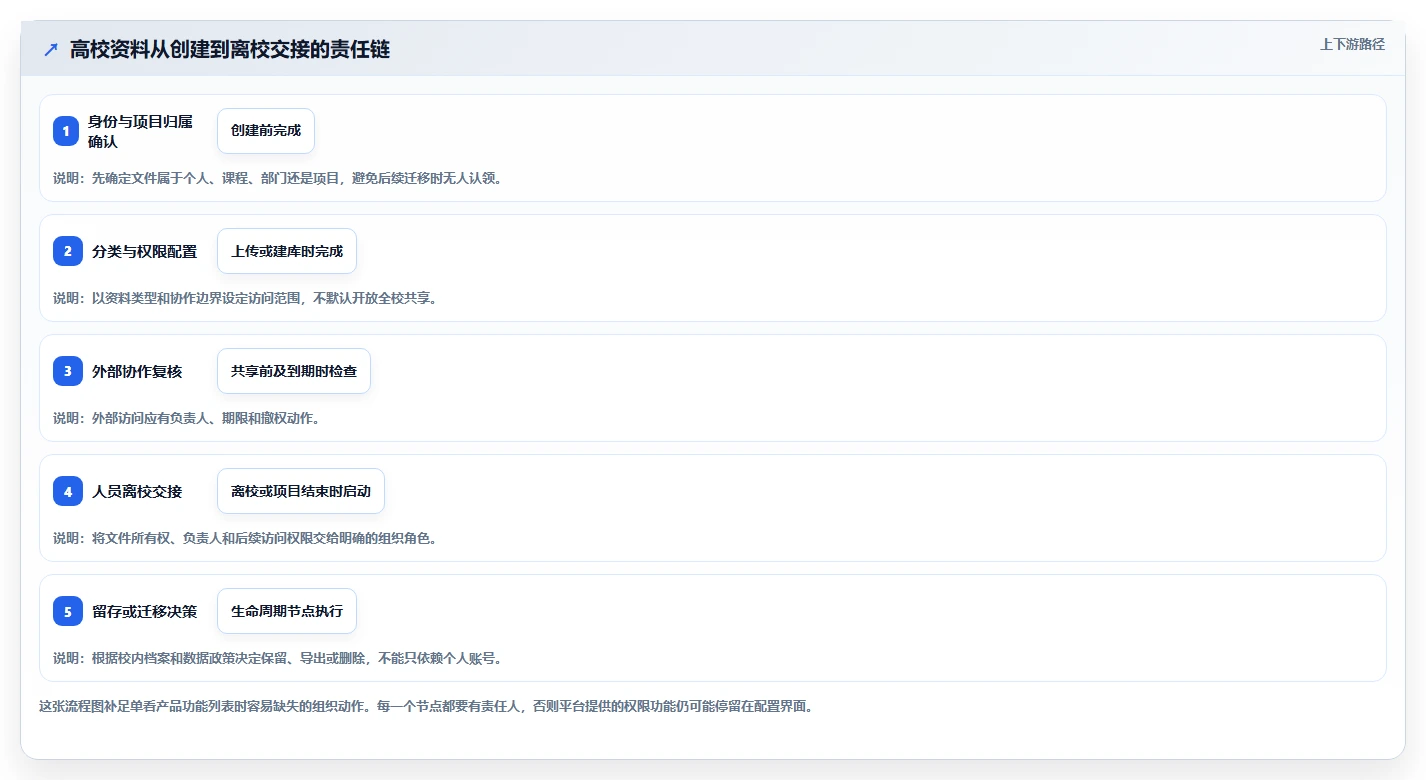The width and height of the screenshot is (1426, 780).
Task: Click the 留存或迁移决策 step title
Action: (x=145, y=611)
